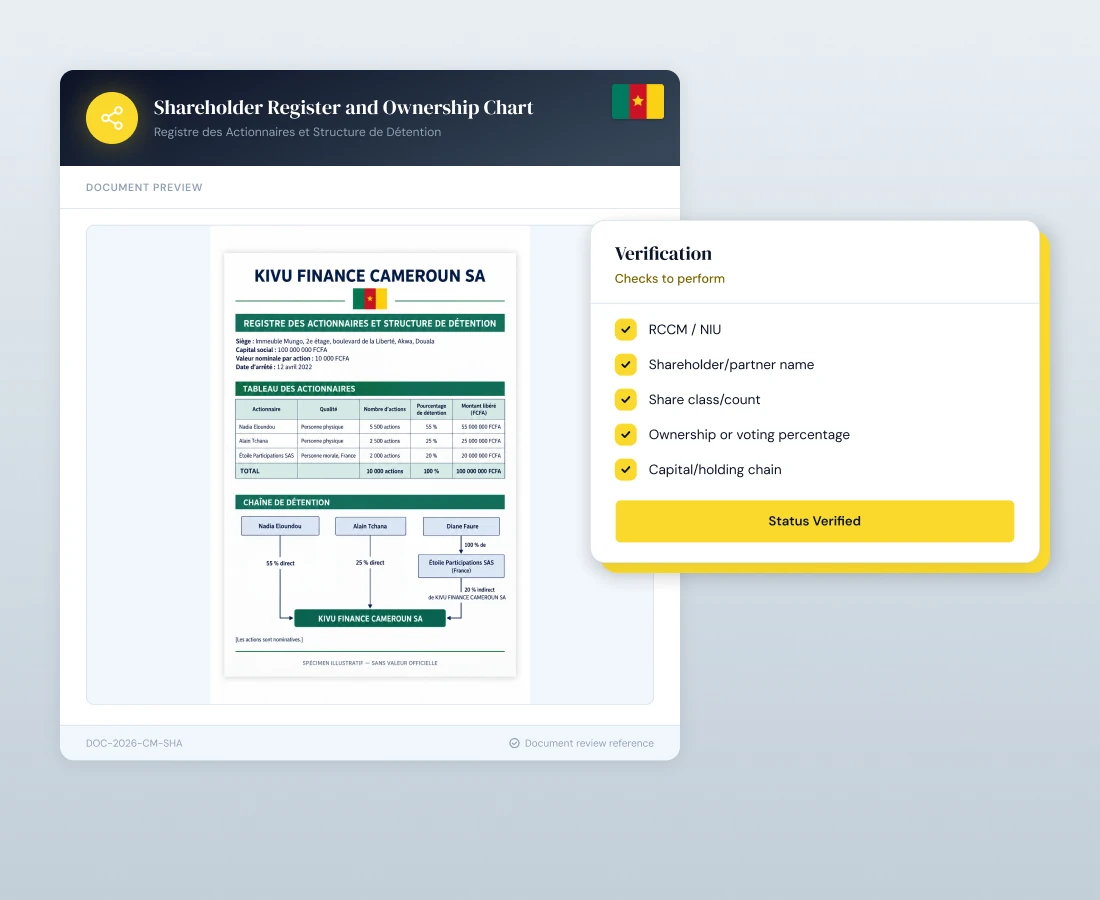
Task: Click the green KIVU FINANCE CAMEROUN SA chart box
Action: 370,619
